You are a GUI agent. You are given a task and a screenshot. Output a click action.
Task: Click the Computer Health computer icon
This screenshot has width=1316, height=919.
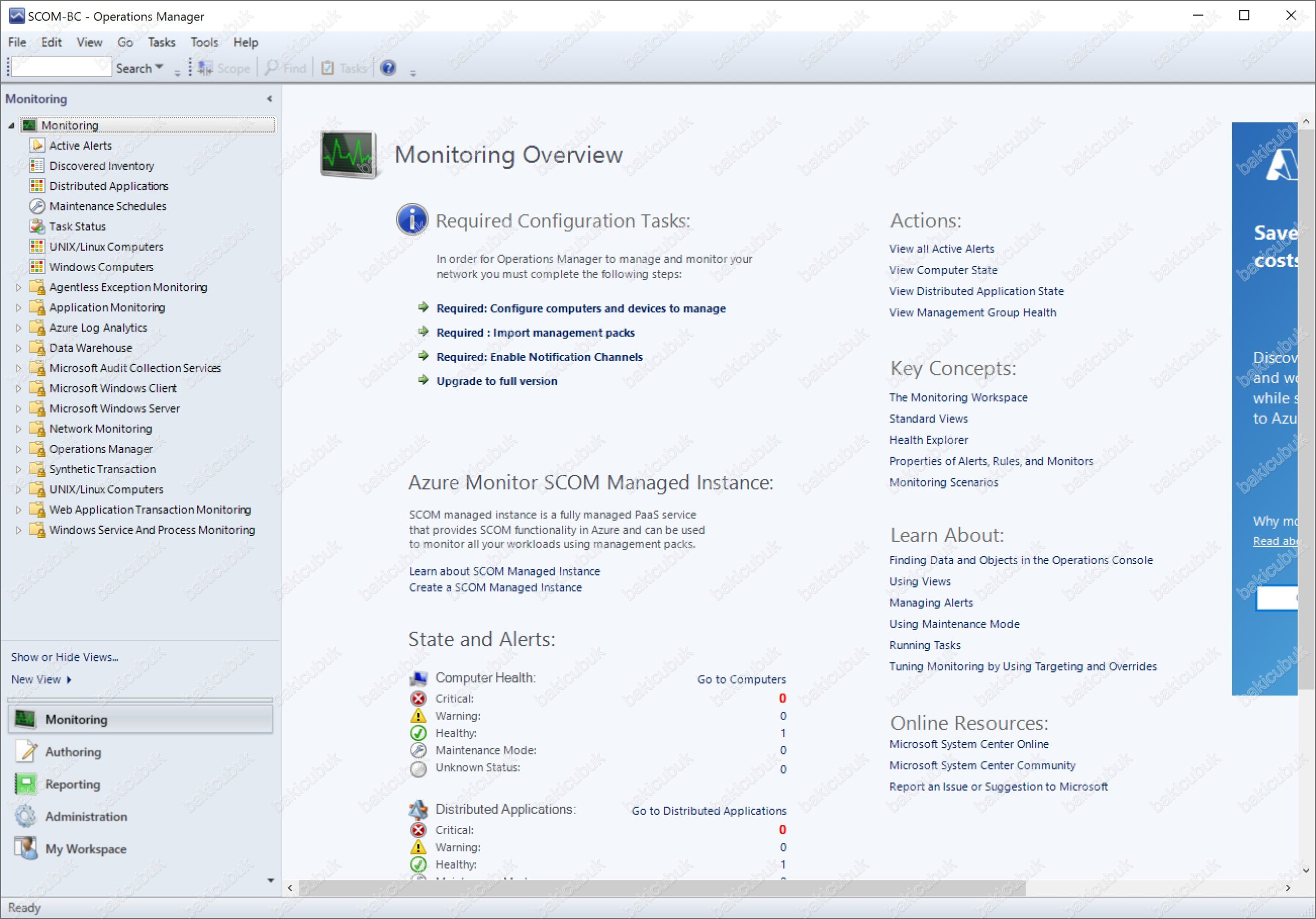click(418, 678)
